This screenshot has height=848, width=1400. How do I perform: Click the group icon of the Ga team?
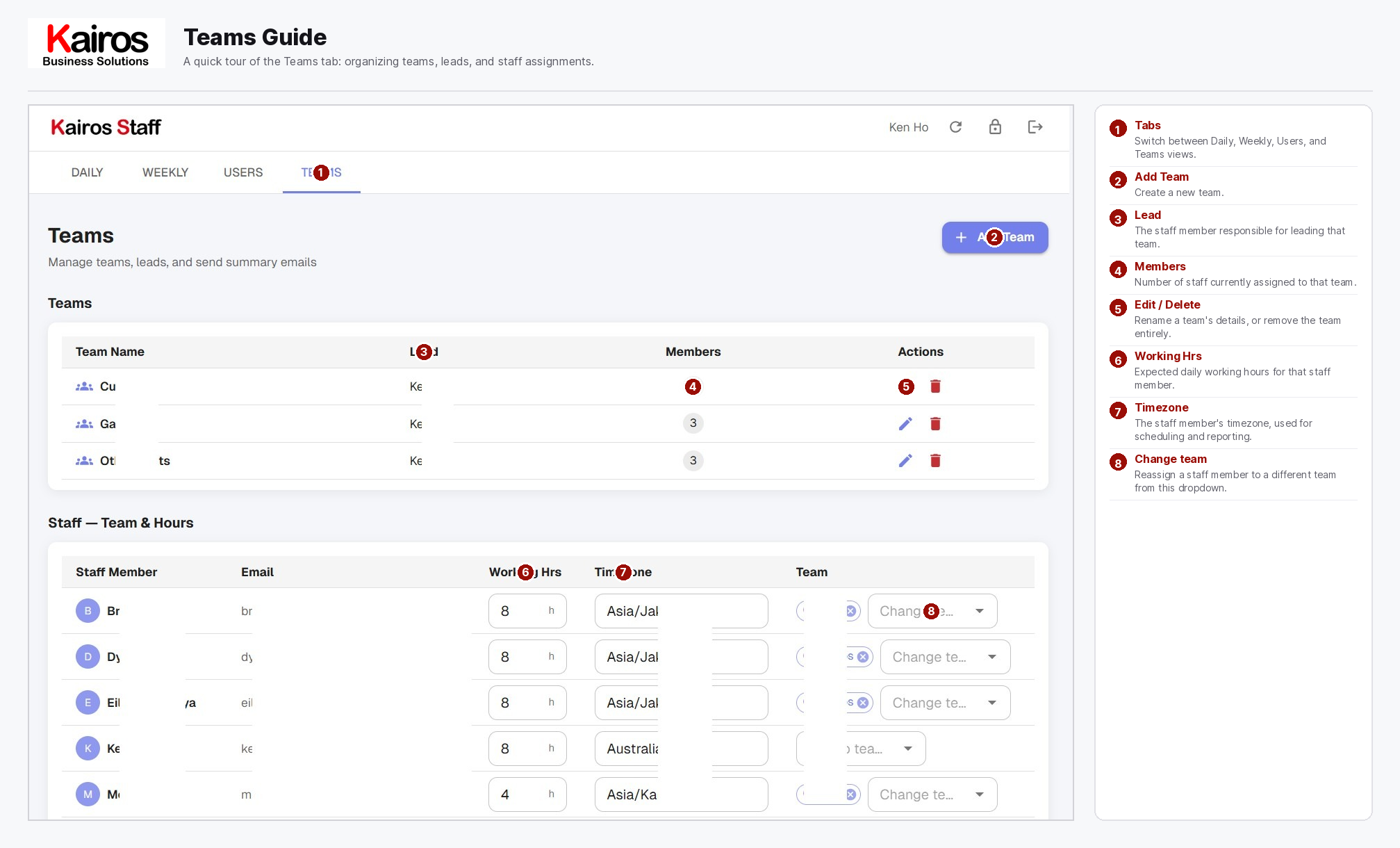tap(84, 424)
